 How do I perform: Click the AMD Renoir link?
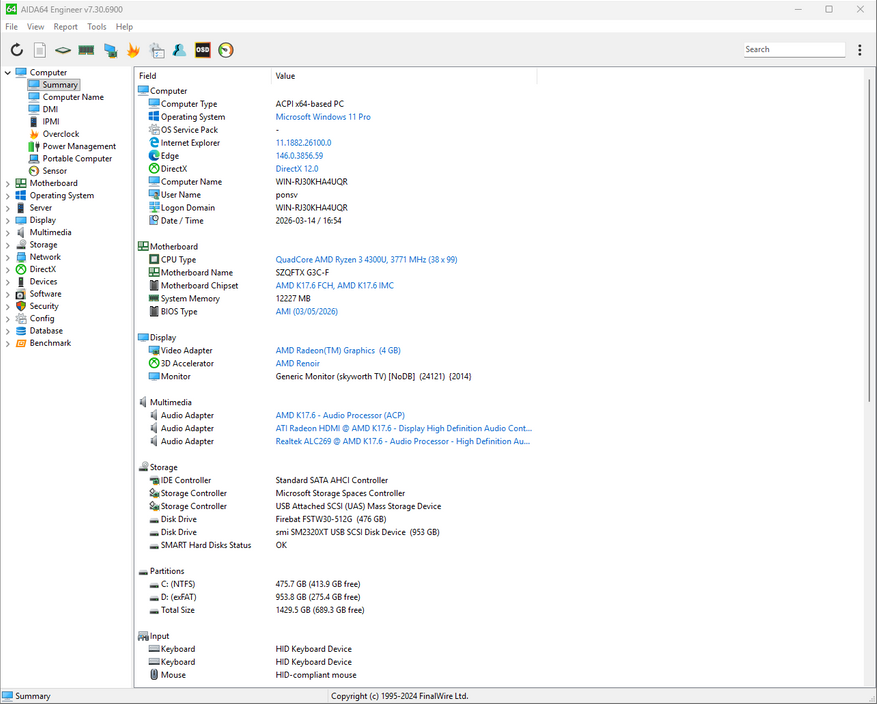298,363
